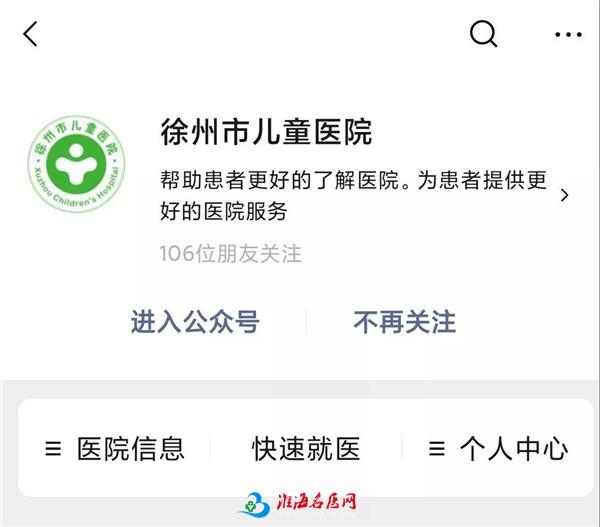
Task: Open the 个人中心 menu
Action: click(498, 448)
